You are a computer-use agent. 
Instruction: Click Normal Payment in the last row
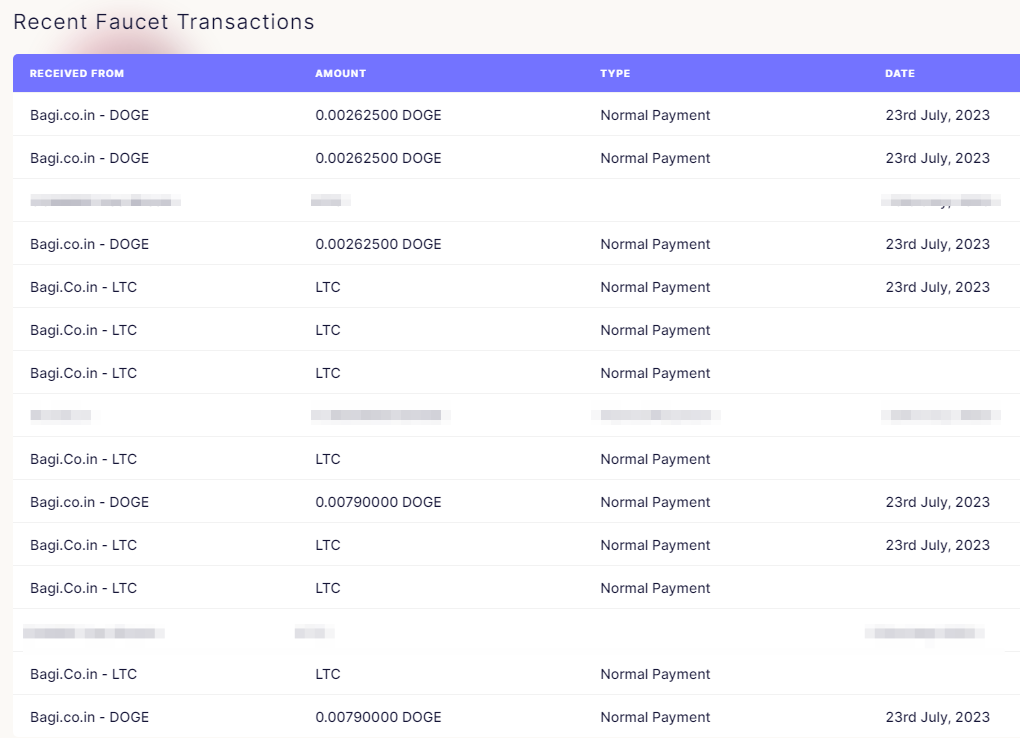[655, 717]
